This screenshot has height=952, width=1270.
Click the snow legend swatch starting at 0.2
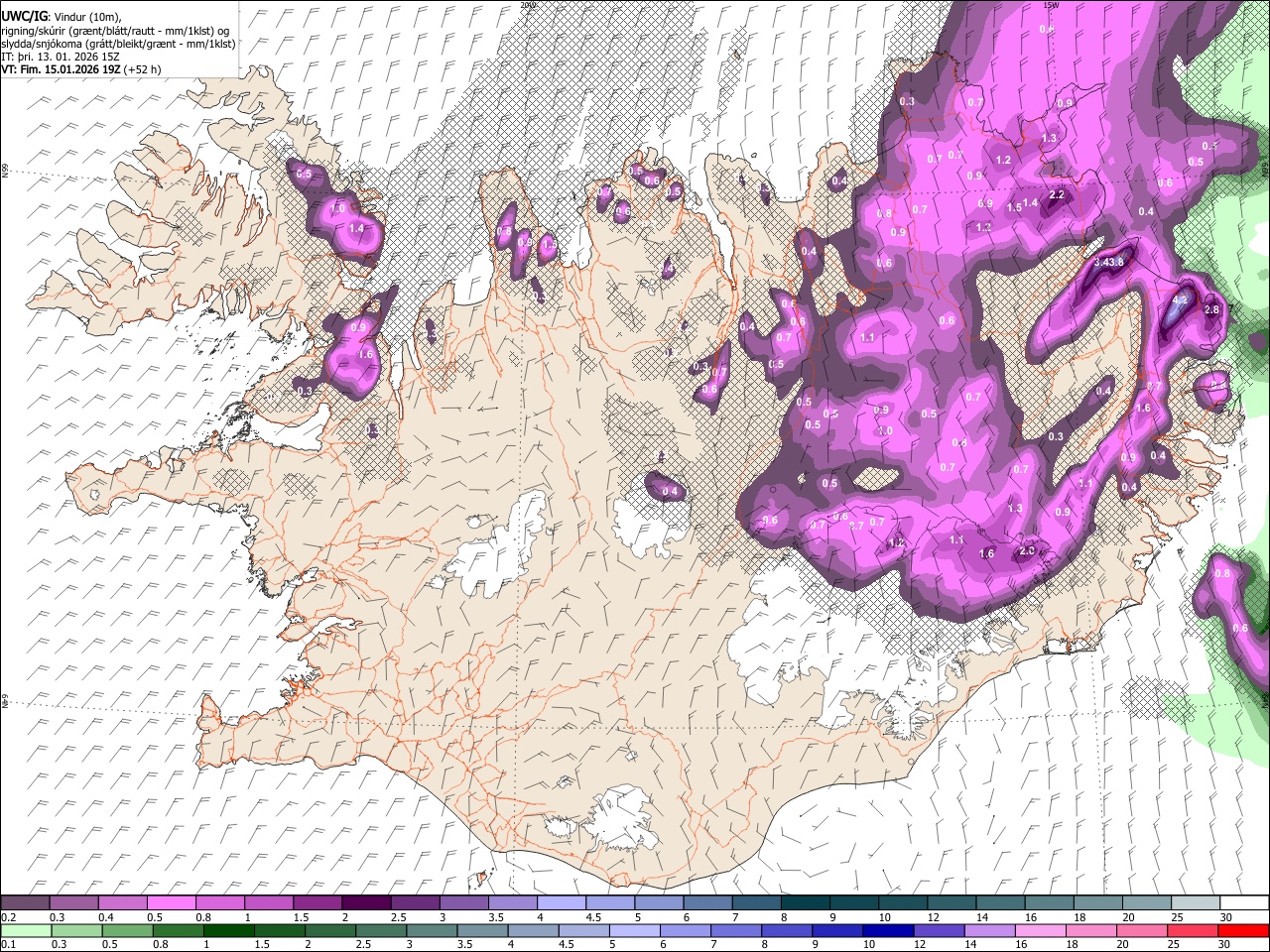[x=26, y=902]
